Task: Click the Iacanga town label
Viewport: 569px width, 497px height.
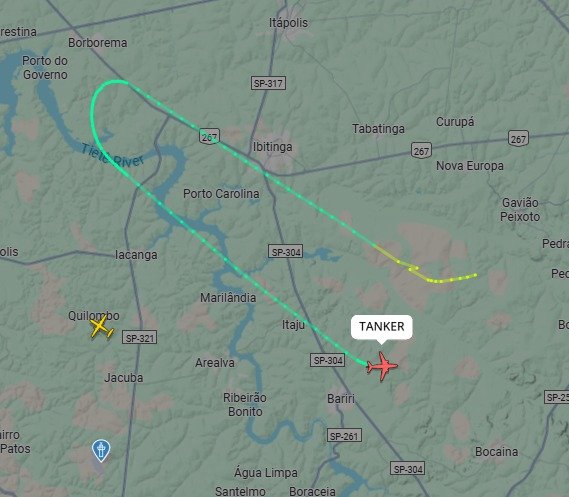Action: coord(136,255)
